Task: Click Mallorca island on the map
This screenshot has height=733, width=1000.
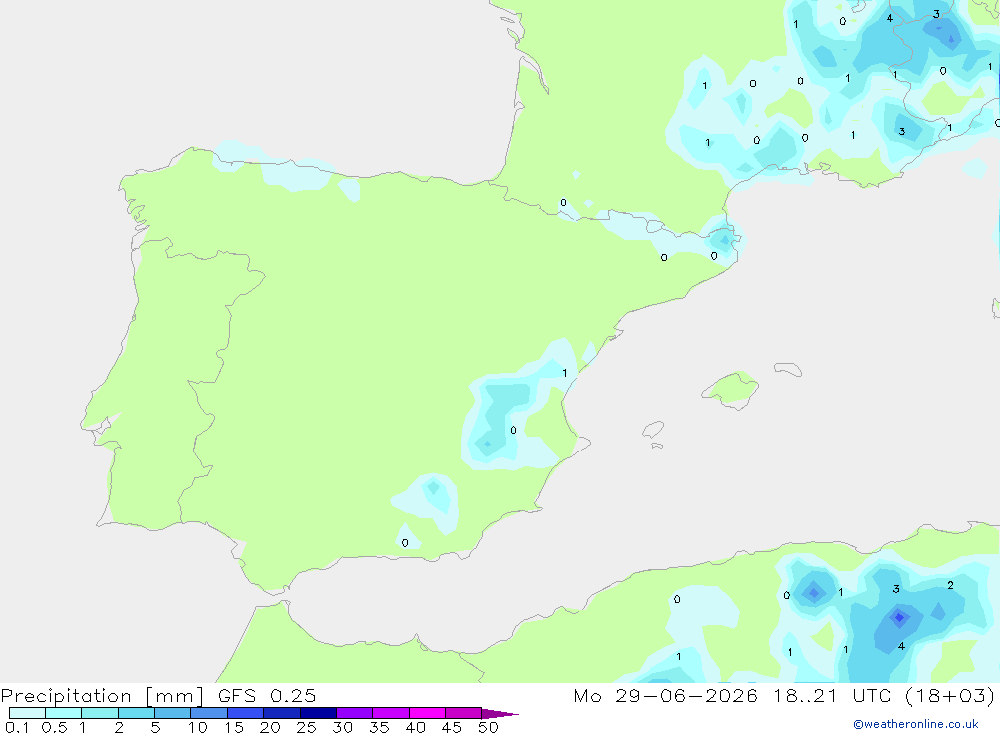Action: [x=732, y=389]
